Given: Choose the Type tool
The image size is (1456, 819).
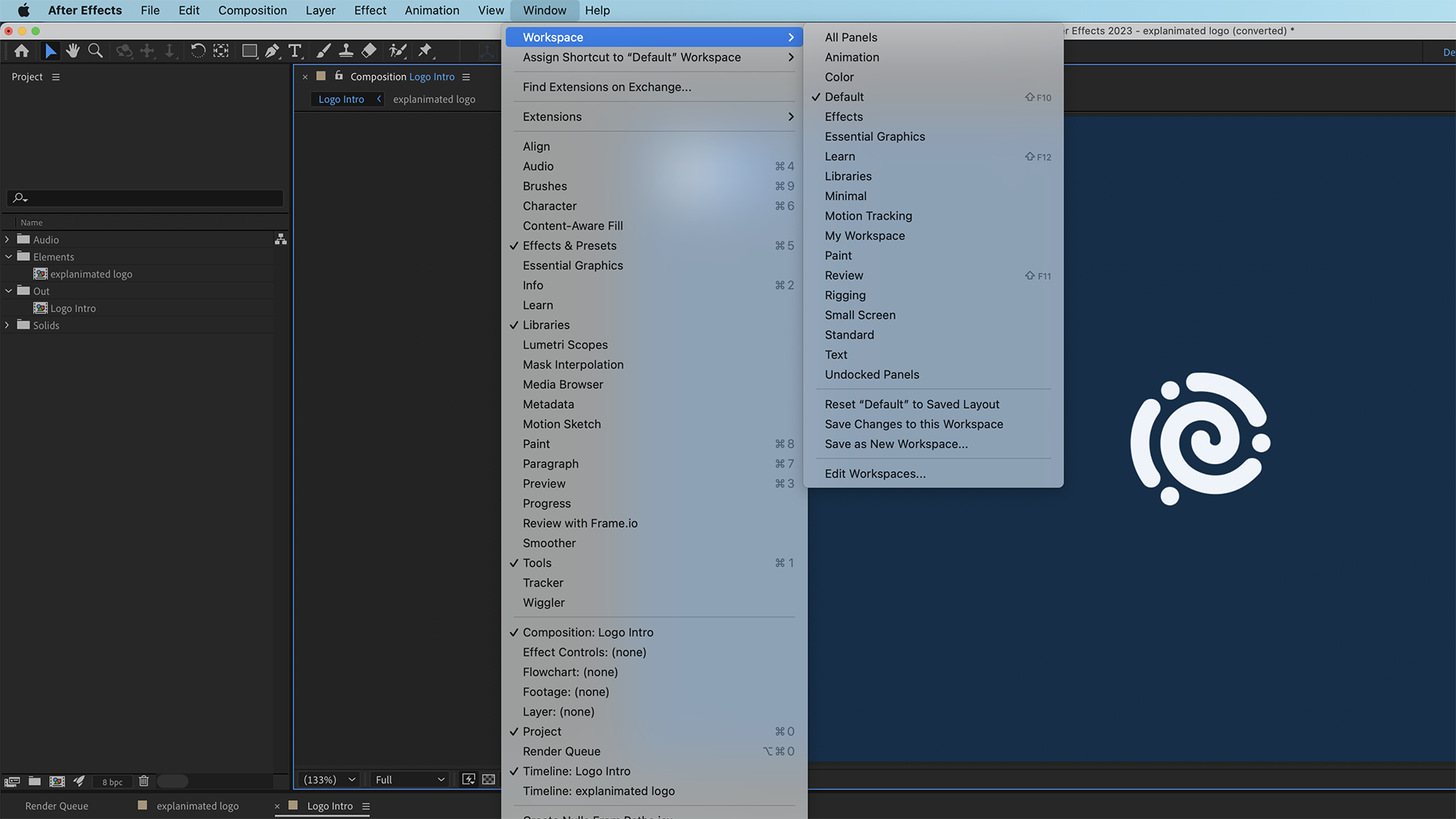Looking at the screenshot, I should (x=295, y=51).
